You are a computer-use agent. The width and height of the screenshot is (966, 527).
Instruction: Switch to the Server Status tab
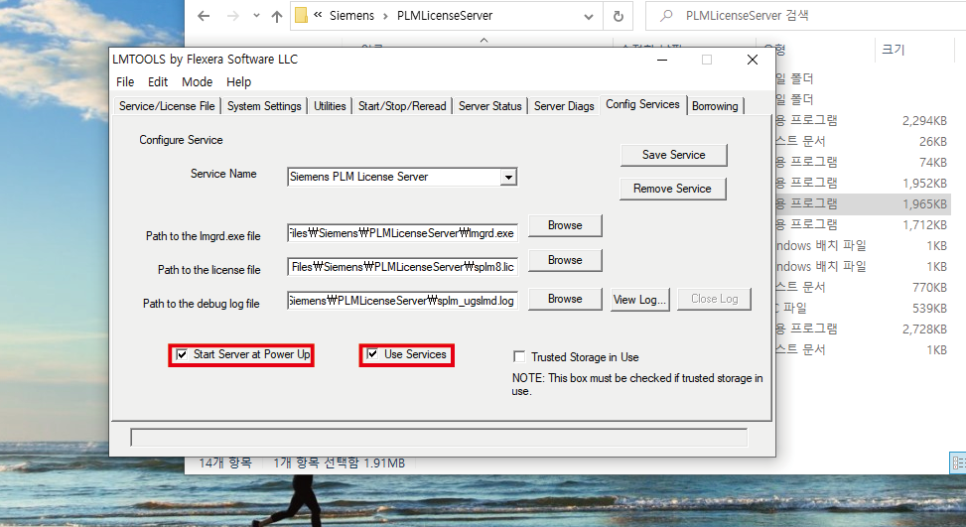490,106
